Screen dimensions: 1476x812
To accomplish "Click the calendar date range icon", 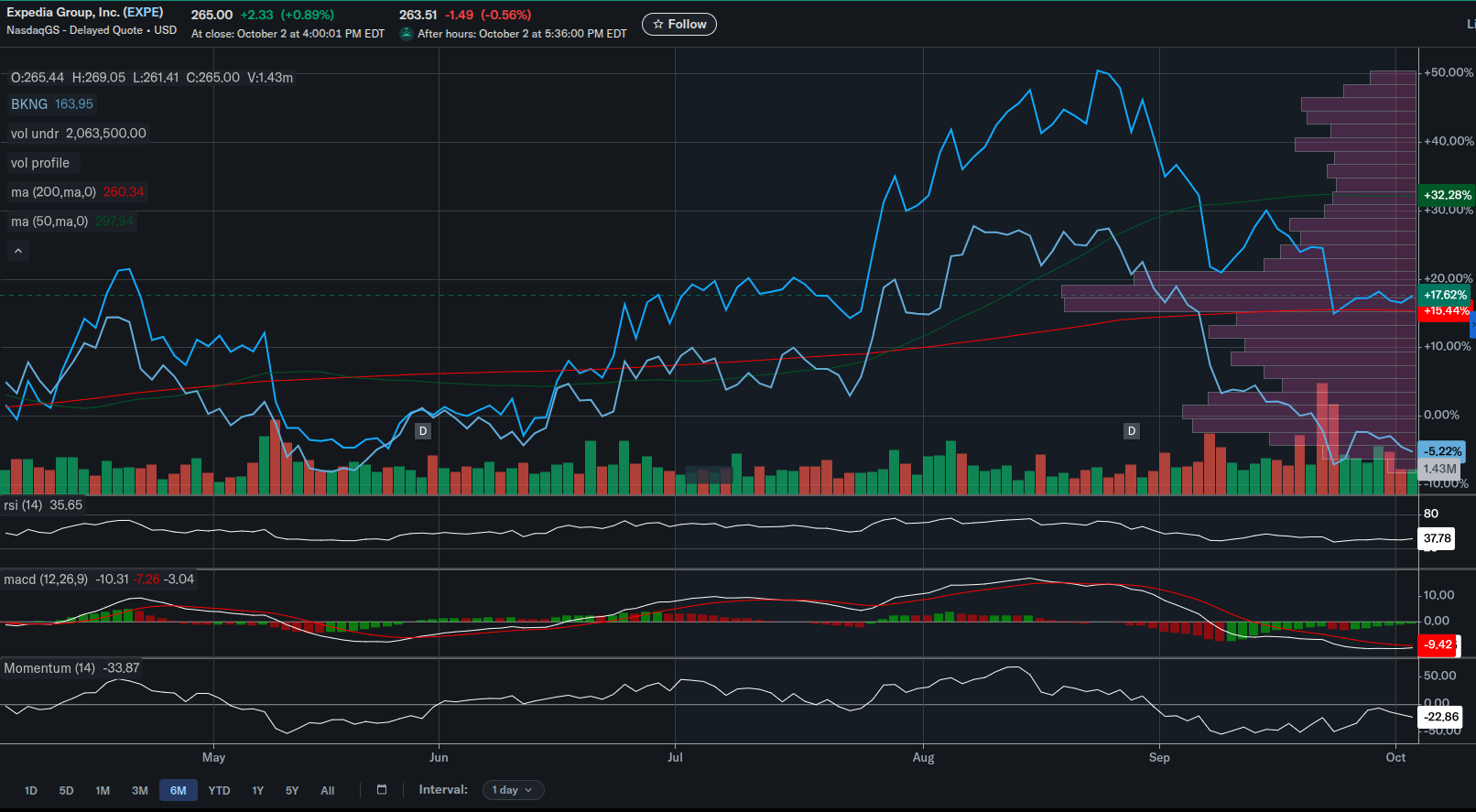I will tap(382, 790).
